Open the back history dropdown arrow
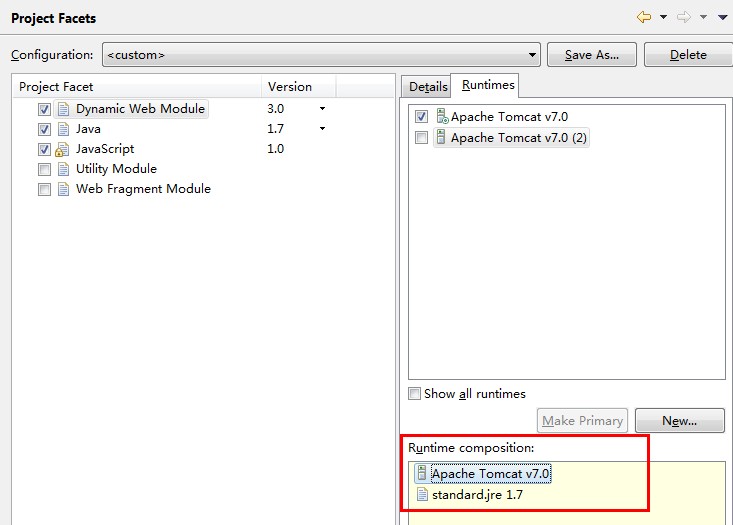 [x=663, y=17]
